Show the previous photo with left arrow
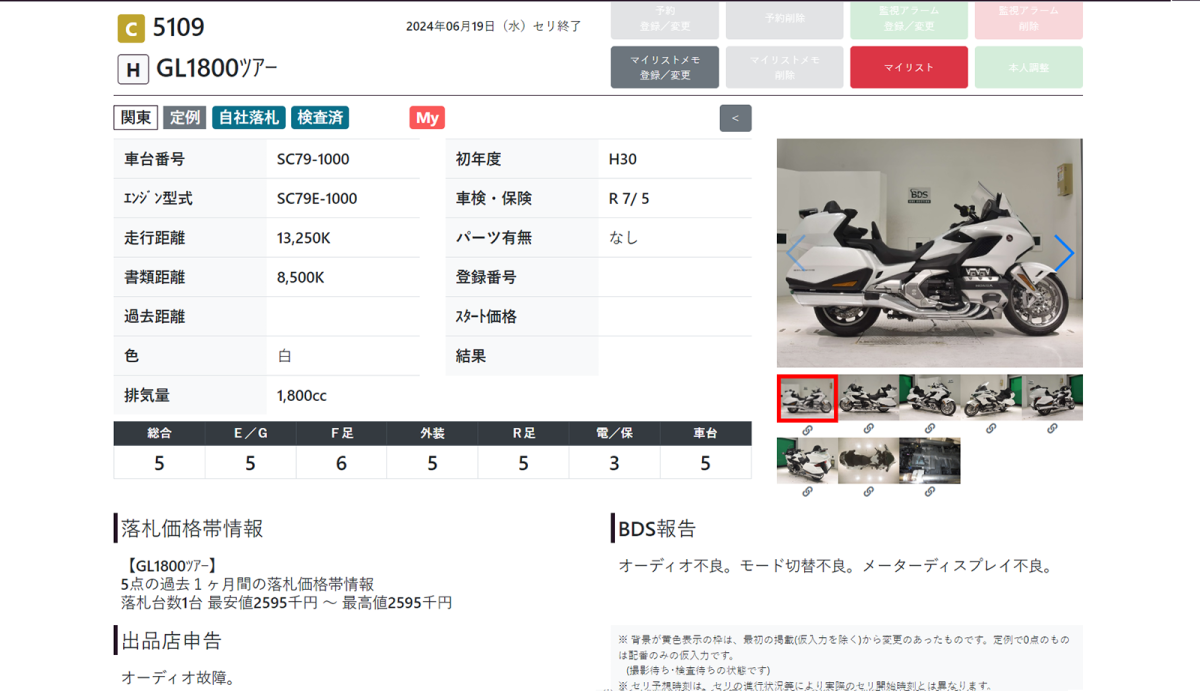 [x=796, y=253]
